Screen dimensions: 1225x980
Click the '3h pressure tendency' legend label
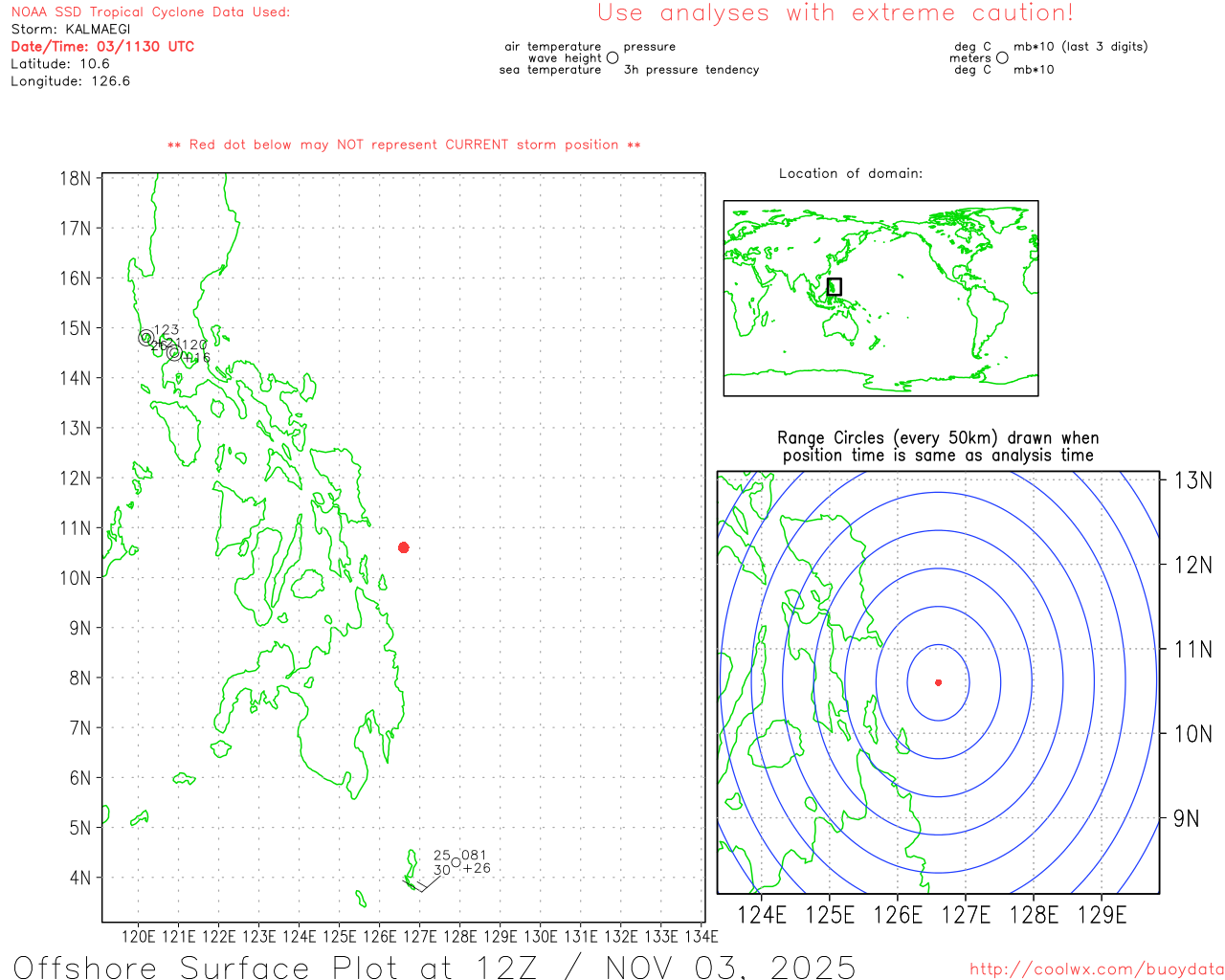coord(691,70)
